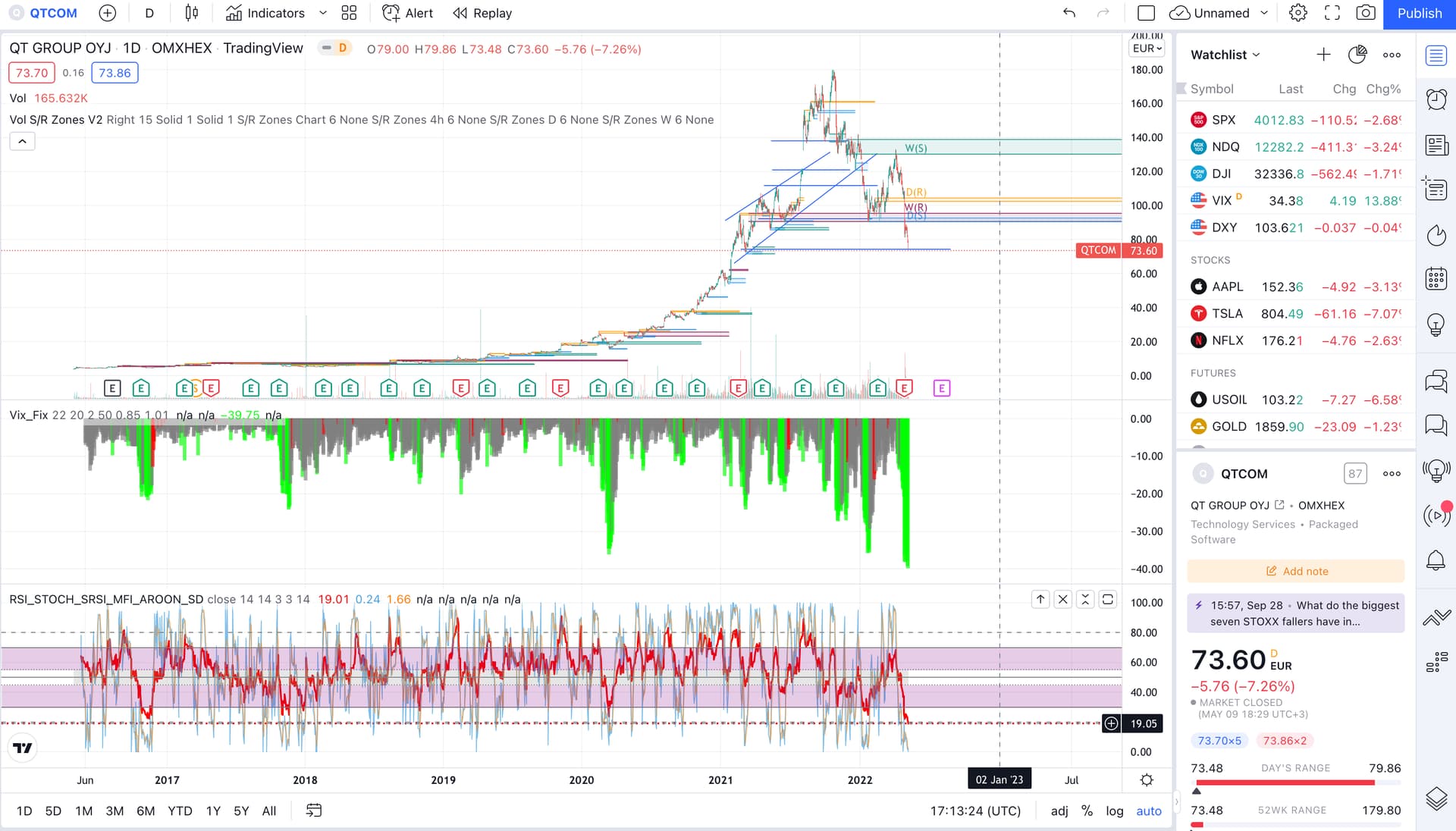Open the EUR currency dropdown

[1147, 49]
